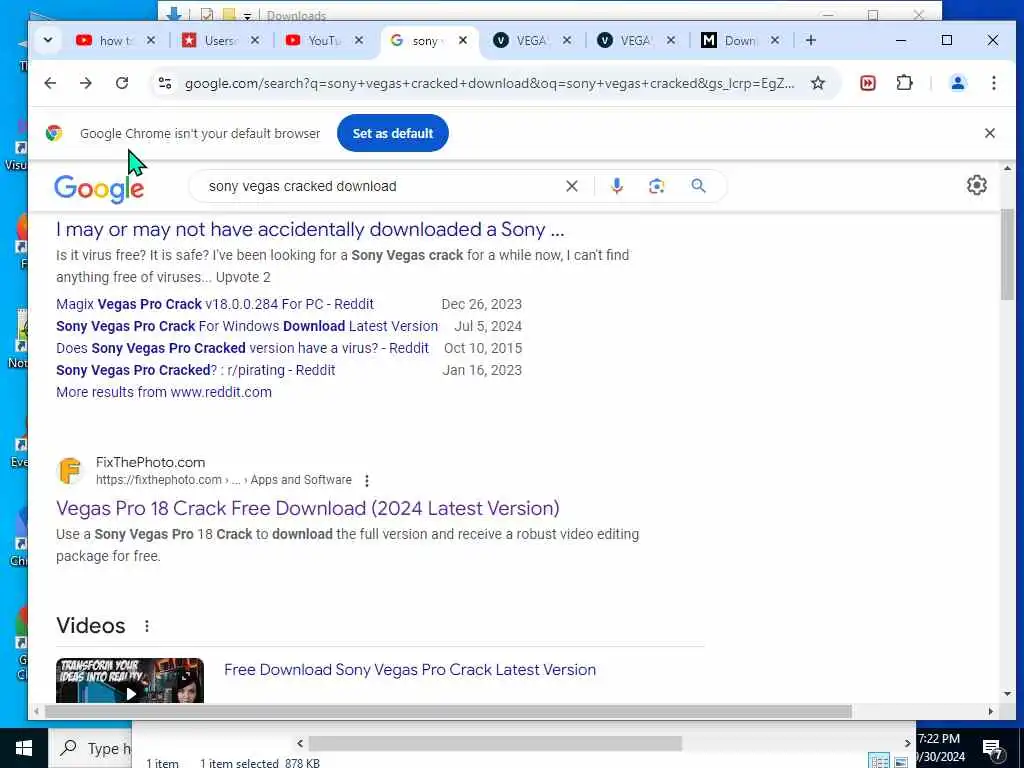Open the Extensions puzzle-piece menu

tap(904, 83)
